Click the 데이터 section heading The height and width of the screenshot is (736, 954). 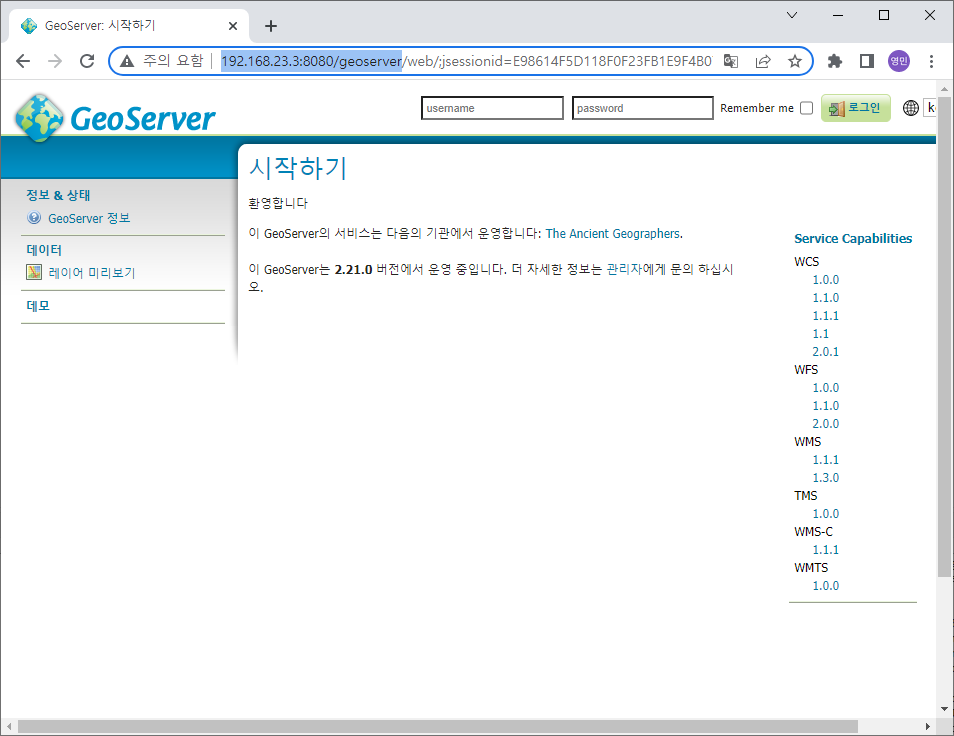point(44,250)
